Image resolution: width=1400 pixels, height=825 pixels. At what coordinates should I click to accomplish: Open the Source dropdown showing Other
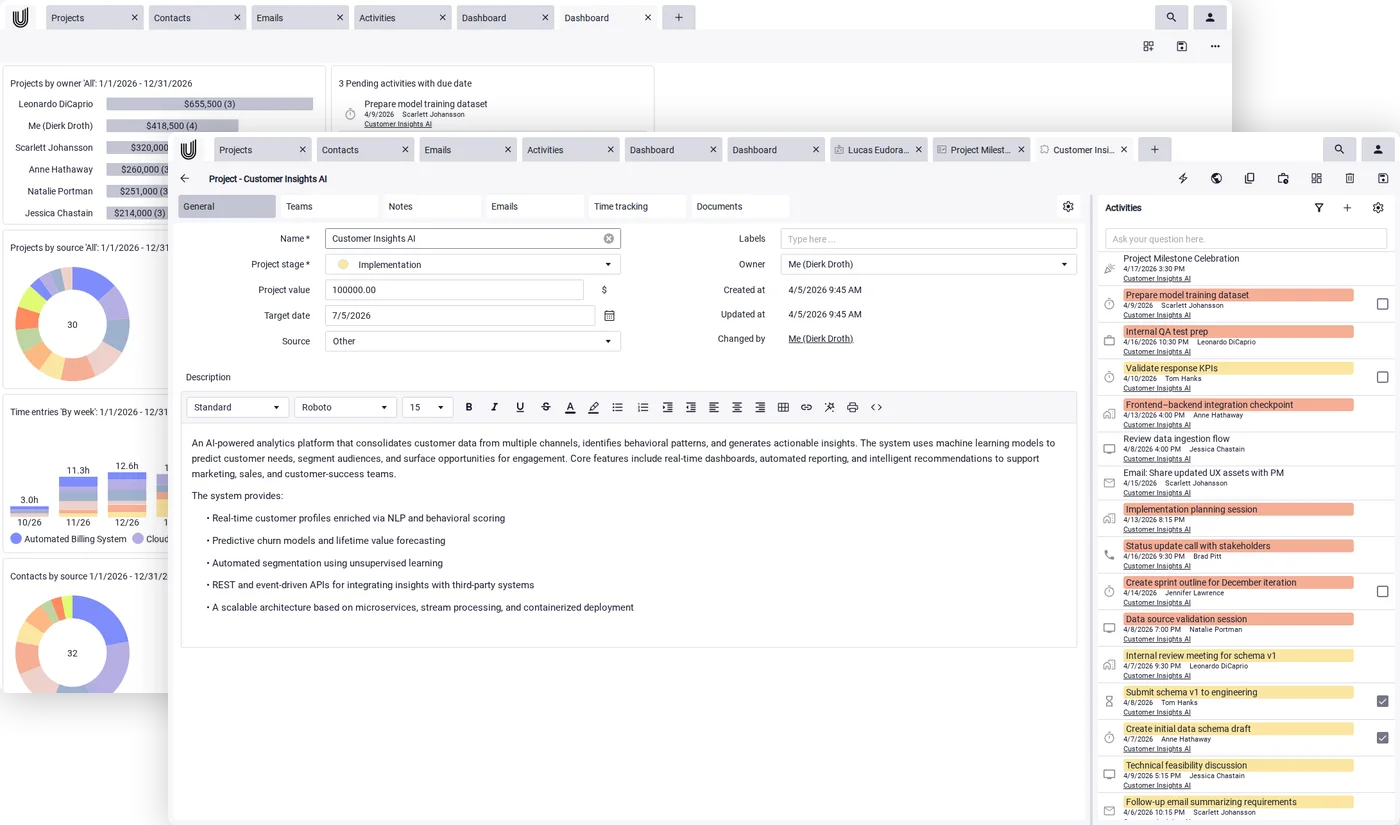pos(473,341)
